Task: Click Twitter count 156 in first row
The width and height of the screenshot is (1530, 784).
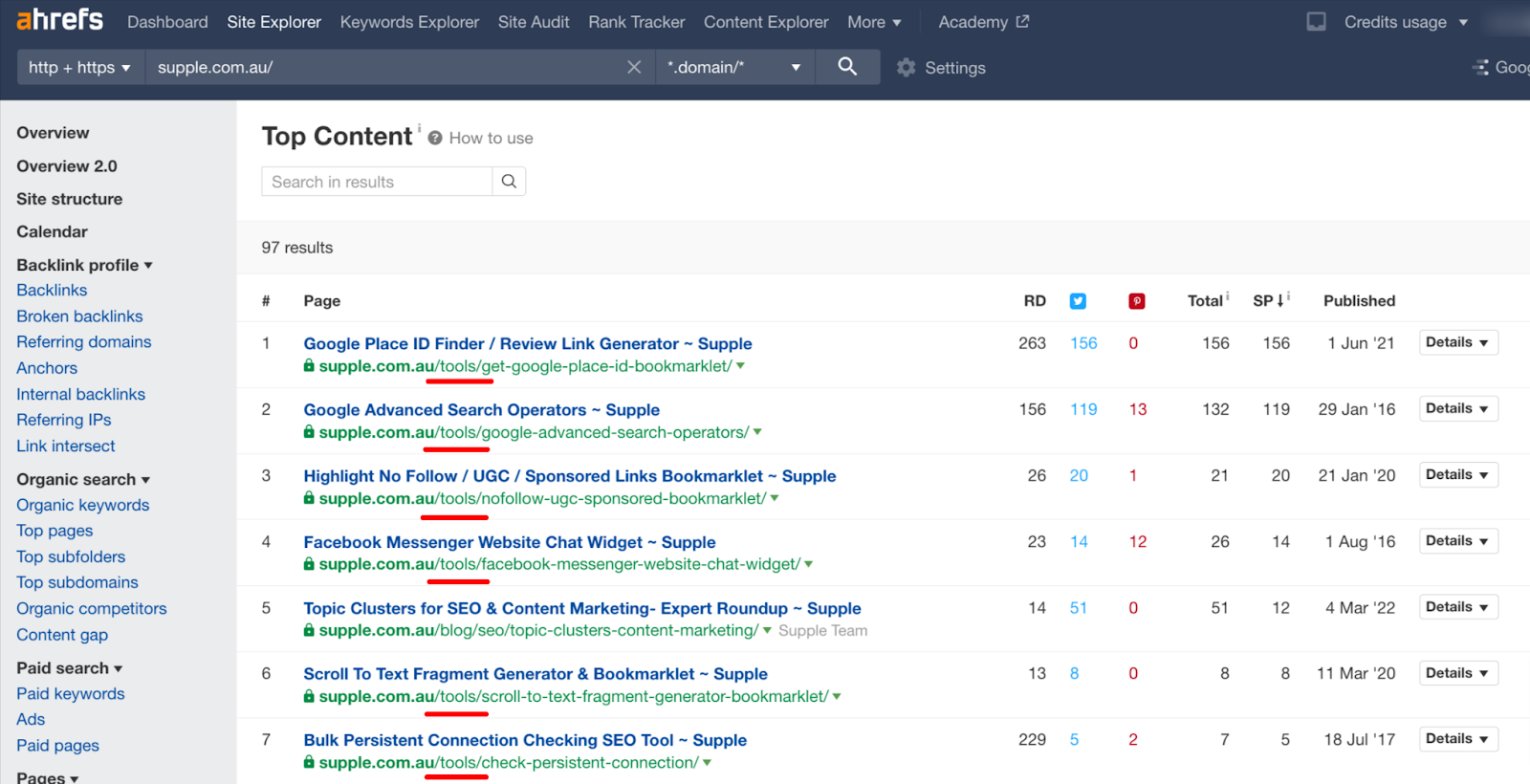Action: tap(1083, 343)
